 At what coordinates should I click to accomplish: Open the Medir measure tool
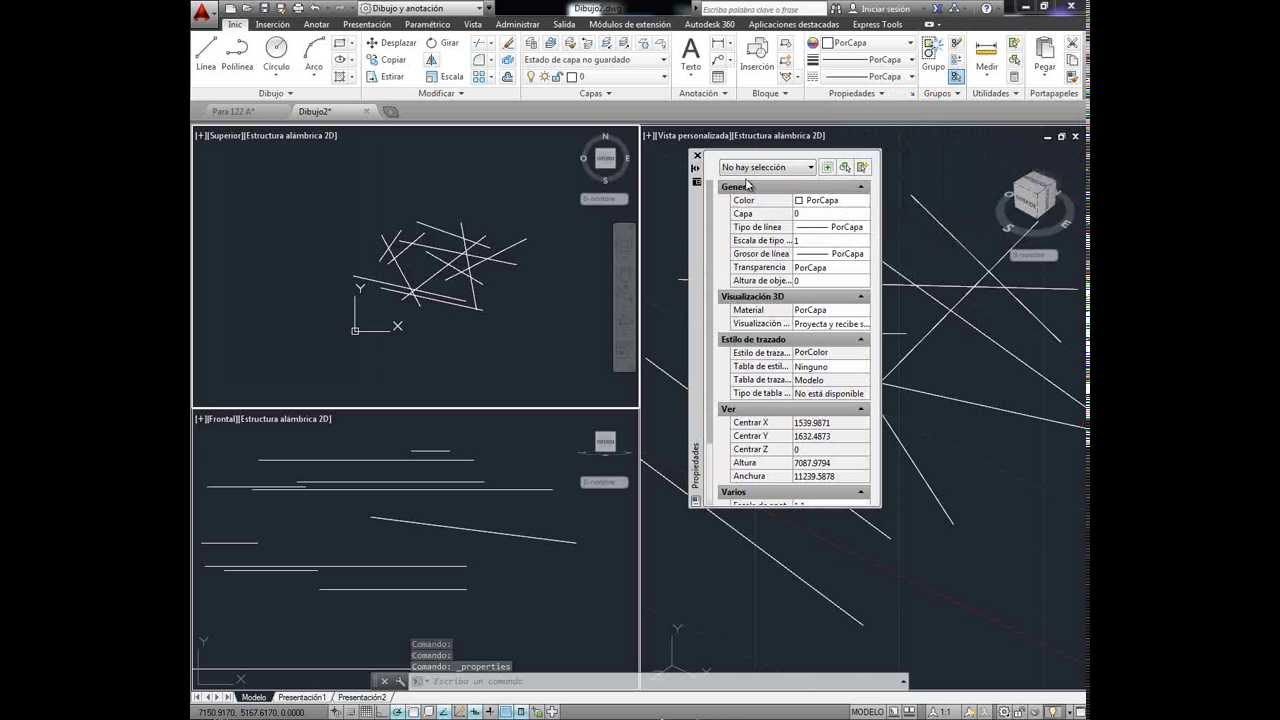tap(987, 54)
